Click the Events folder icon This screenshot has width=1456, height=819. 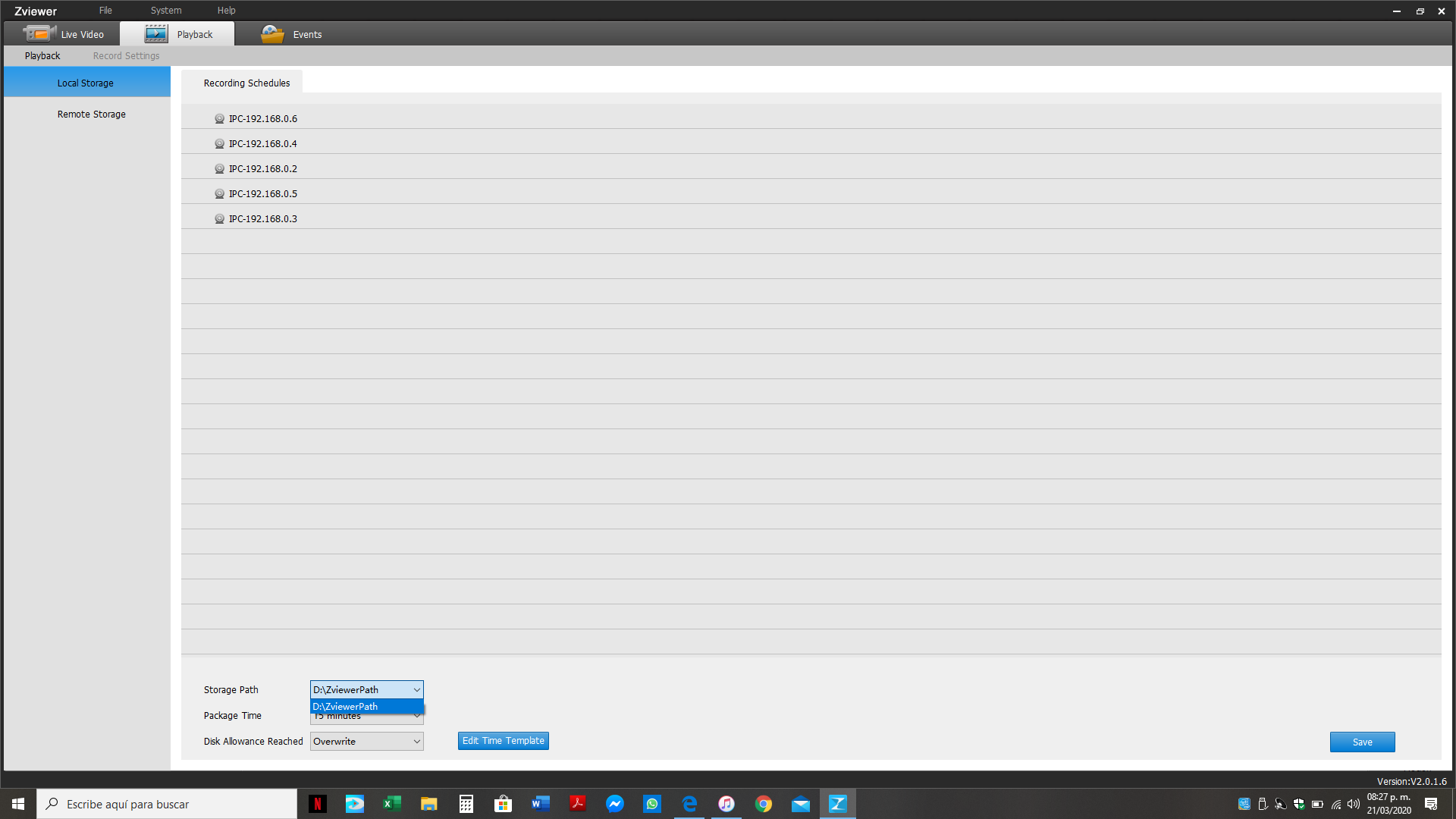click(x=272, y=33)
